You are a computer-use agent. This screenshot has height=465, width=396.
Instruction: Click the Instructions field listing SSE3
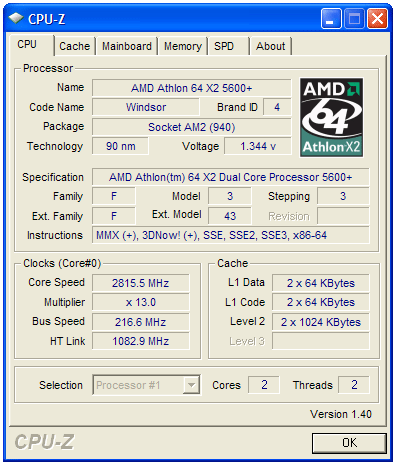point(231,235)
